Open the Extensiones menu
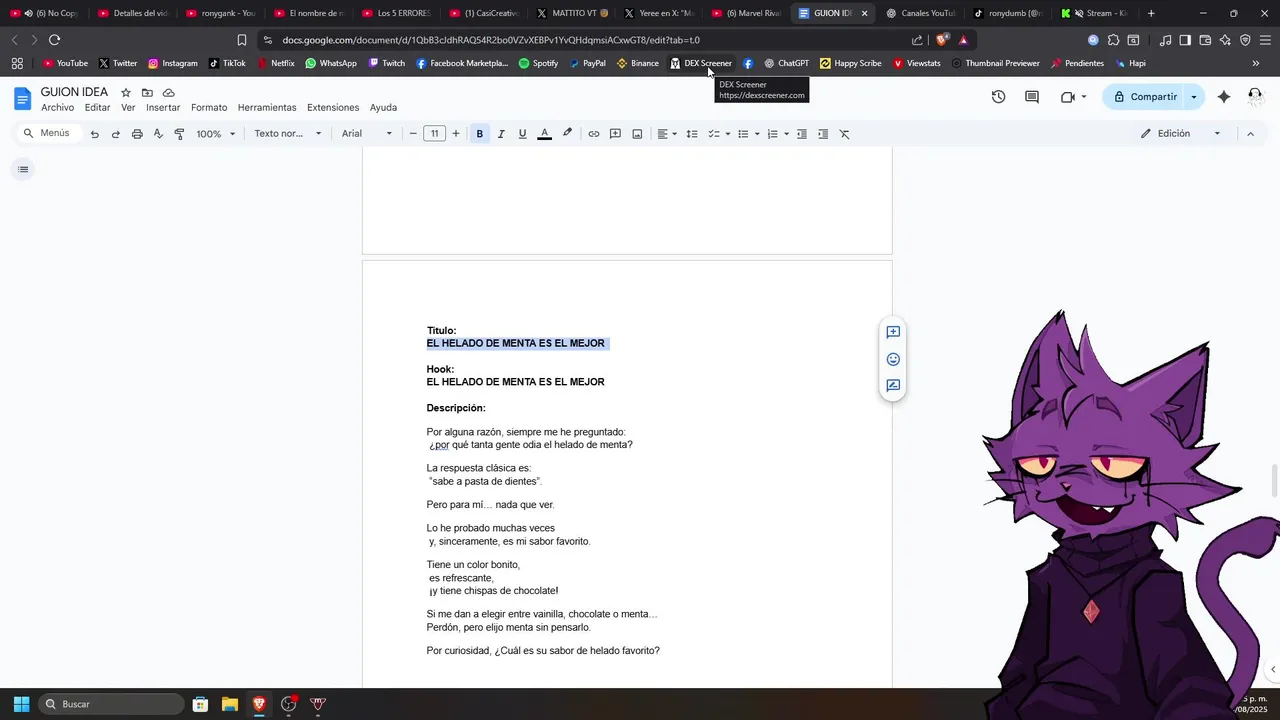Viewport: 1280px width, 720px height. [x=333, y=108]
